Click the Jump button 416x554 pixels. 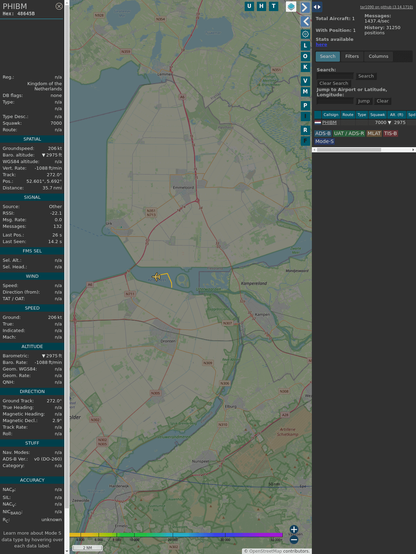click(364, 101)
